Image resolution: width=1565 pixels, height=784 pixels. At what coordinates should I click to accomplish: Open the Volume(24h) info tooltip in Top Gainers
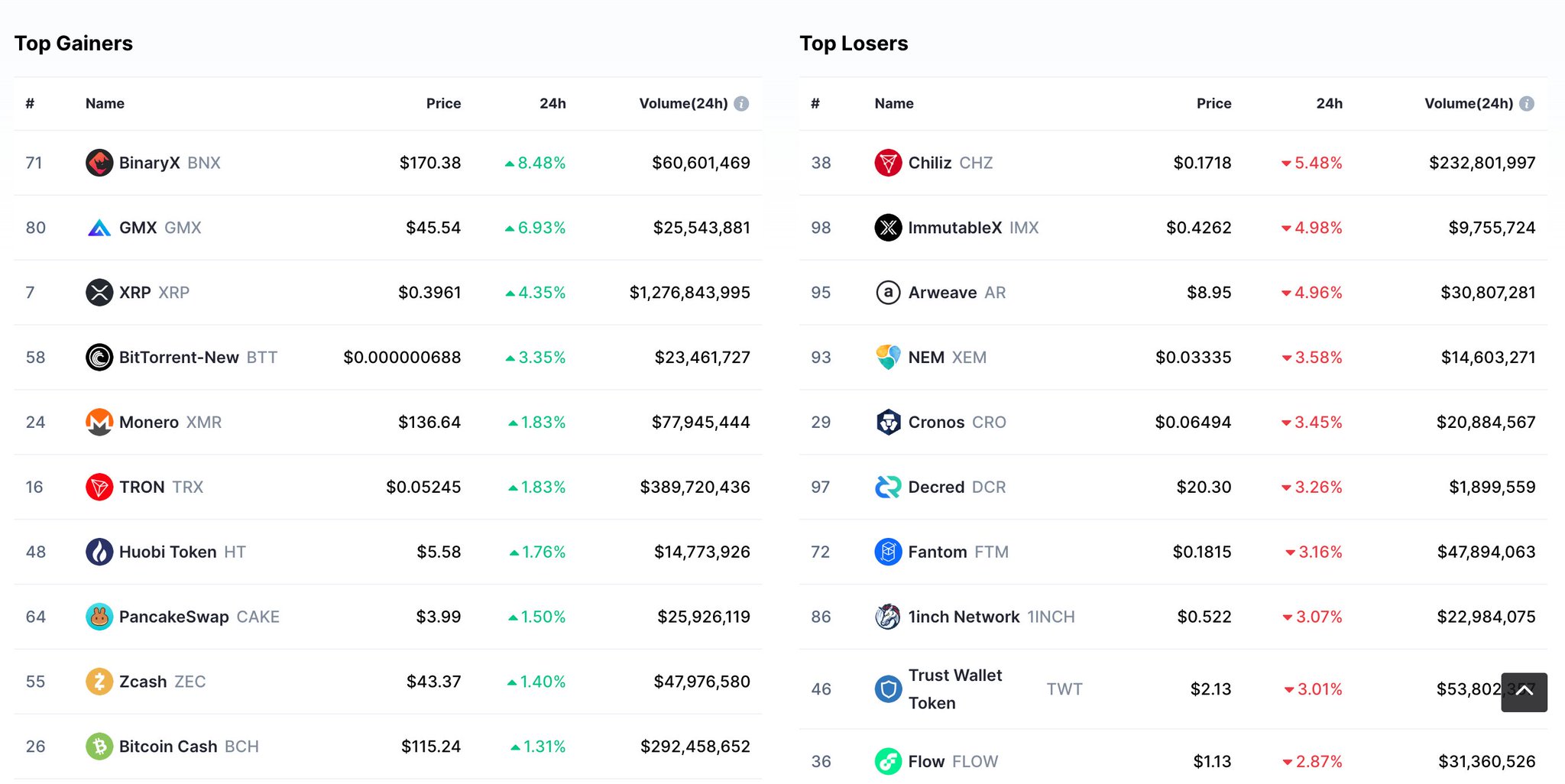tap(742, 103)
